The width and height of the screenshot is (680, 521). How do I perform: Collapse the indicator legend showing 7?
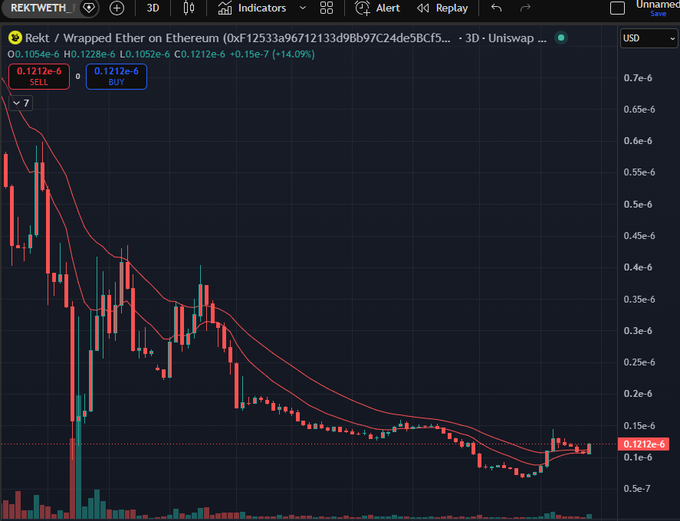tap(21, 103)
